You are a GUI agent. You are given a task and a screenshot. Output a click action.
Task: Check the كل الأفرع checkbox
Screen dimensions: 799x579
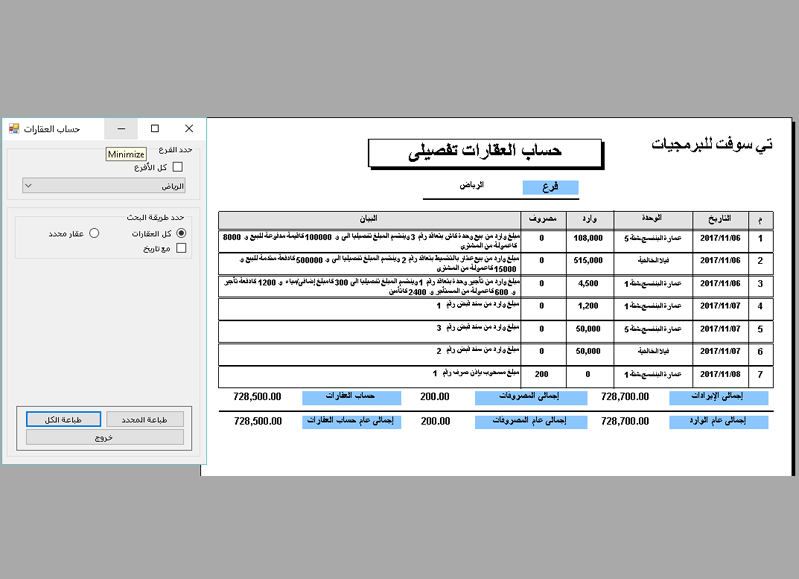(177, 167)
